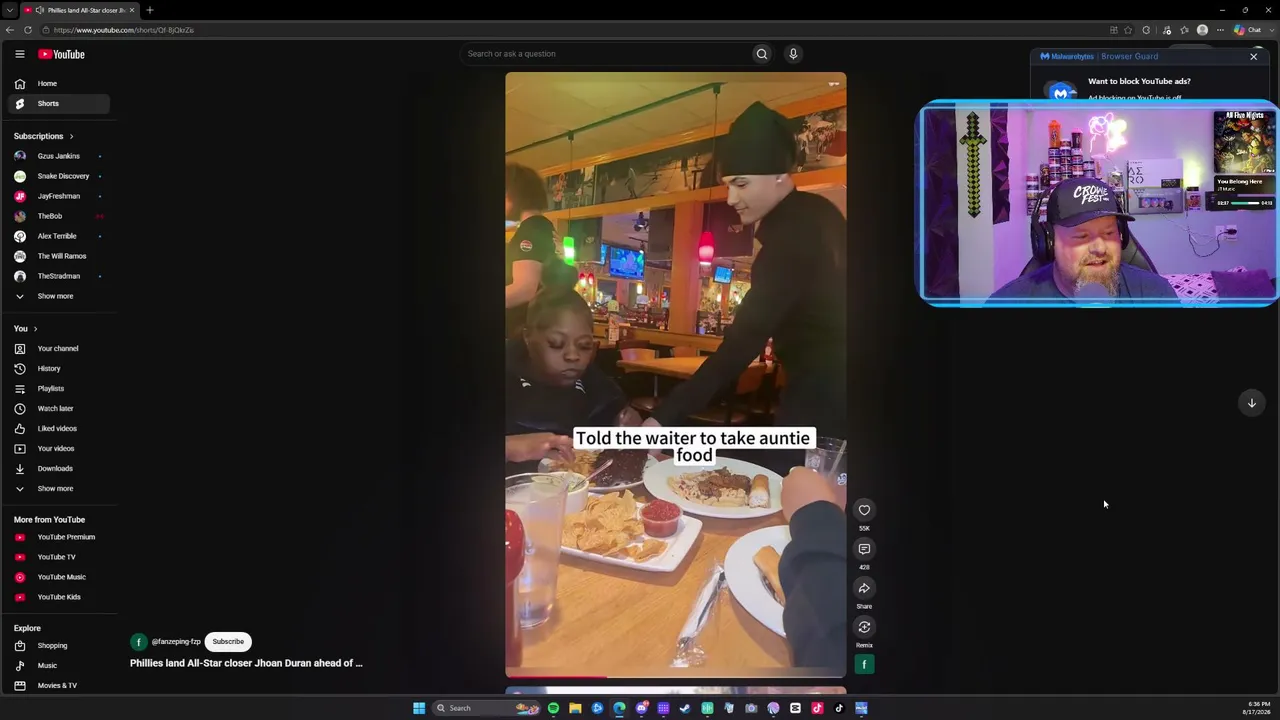Share this Short
The height and width of the screenshot is (720, 1280).
864,588
